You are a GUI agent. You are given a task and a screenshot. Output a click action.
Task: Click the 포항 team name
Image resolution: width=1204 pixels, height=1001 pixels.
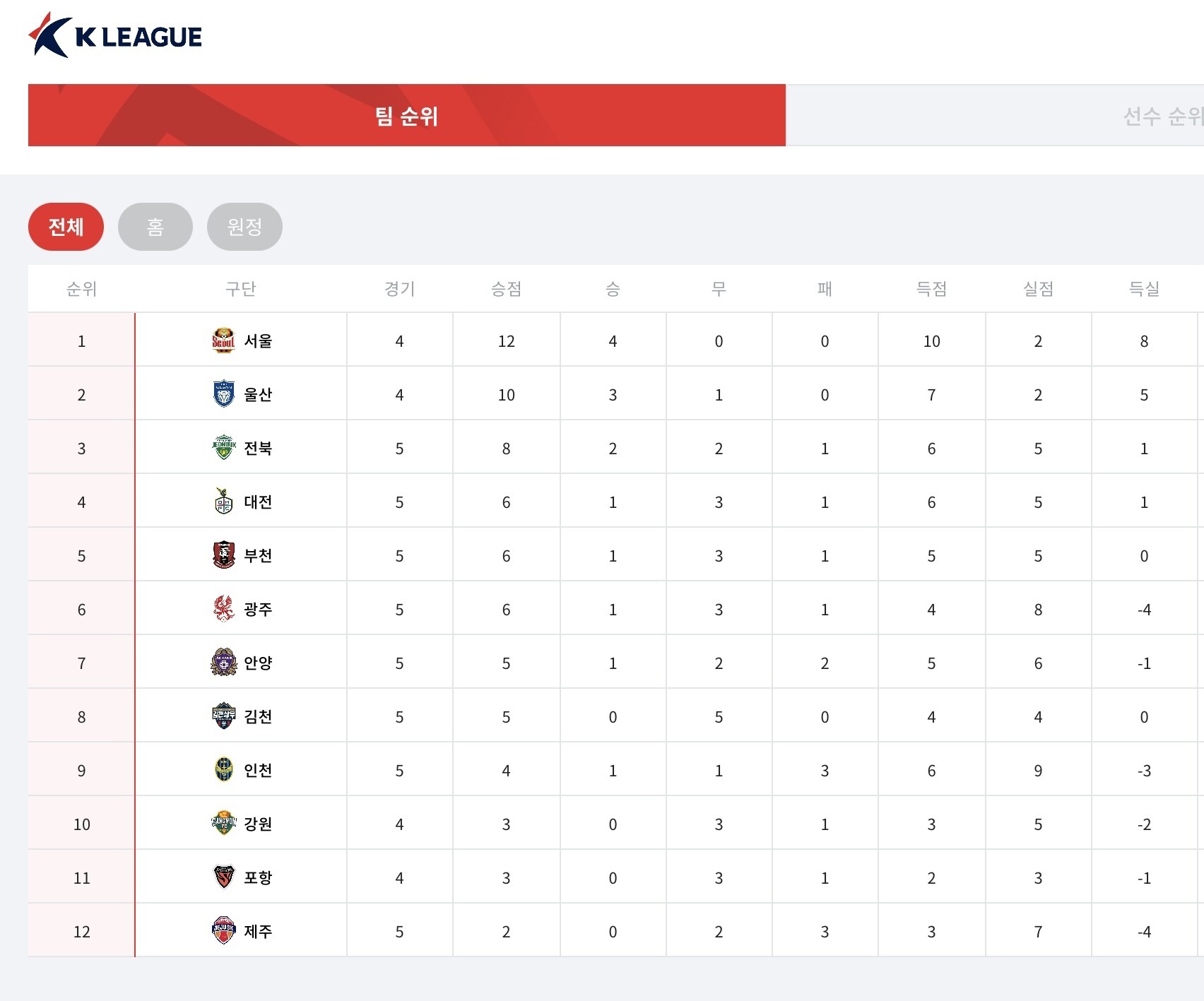[x=258, y=877]
